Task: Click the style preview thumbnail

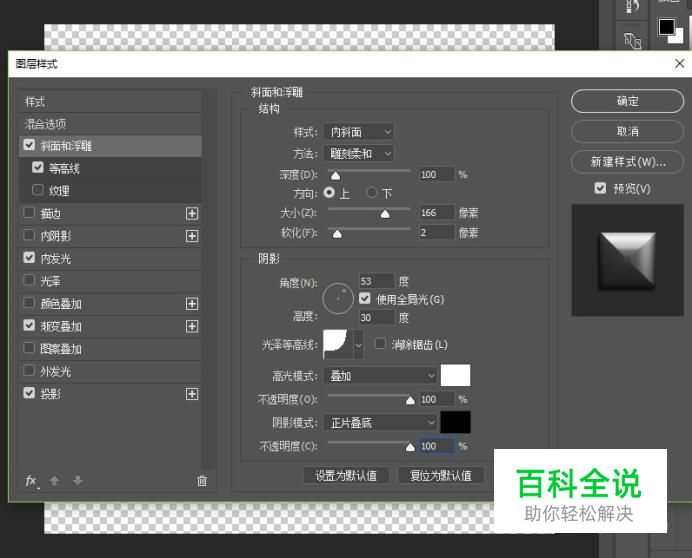Action: pos(627,260)
